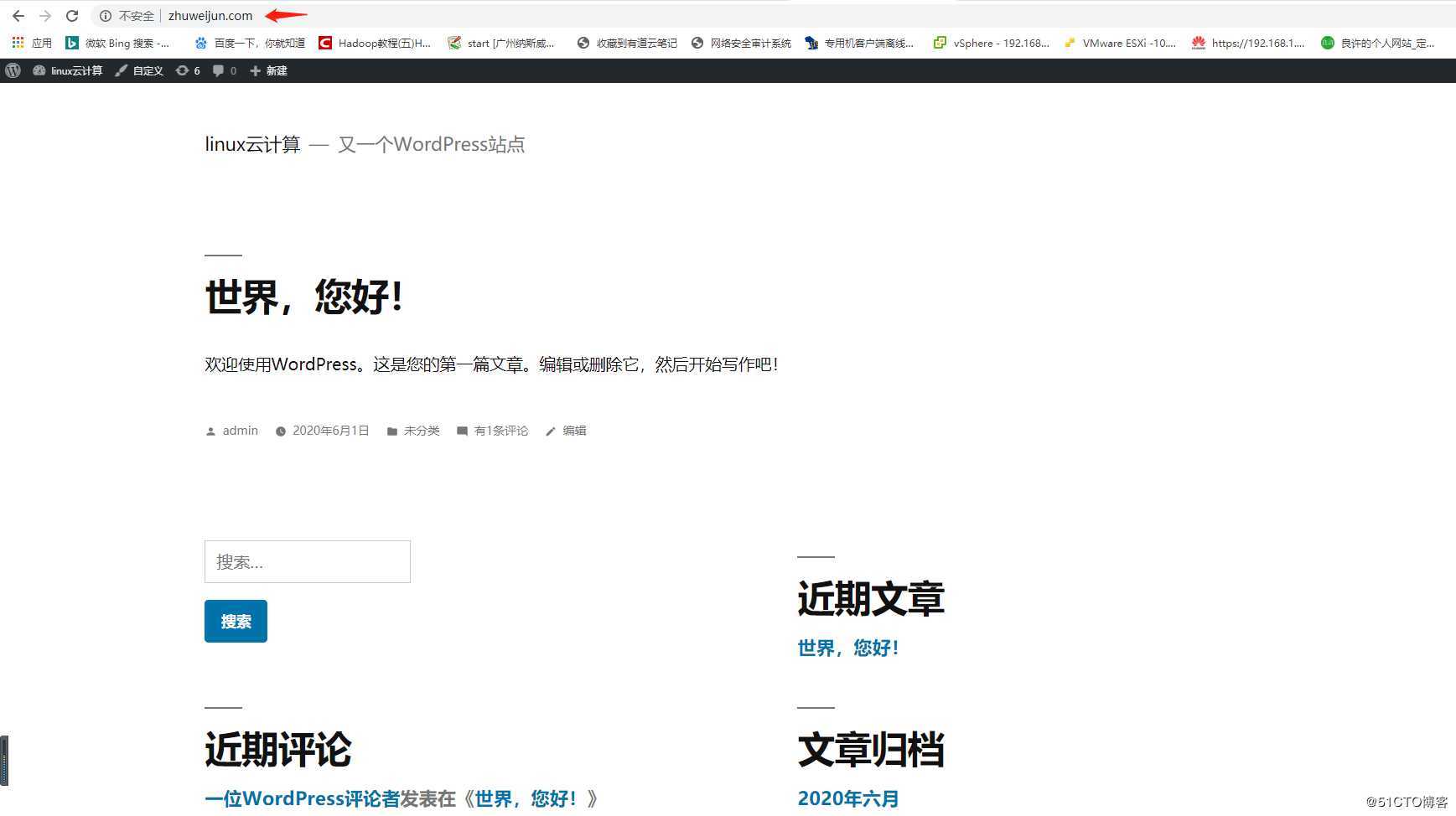Screen dimensions: 1456x816
Task: Click the person icon beside admin
Action: pyautogui.click(x=210, y=431)
